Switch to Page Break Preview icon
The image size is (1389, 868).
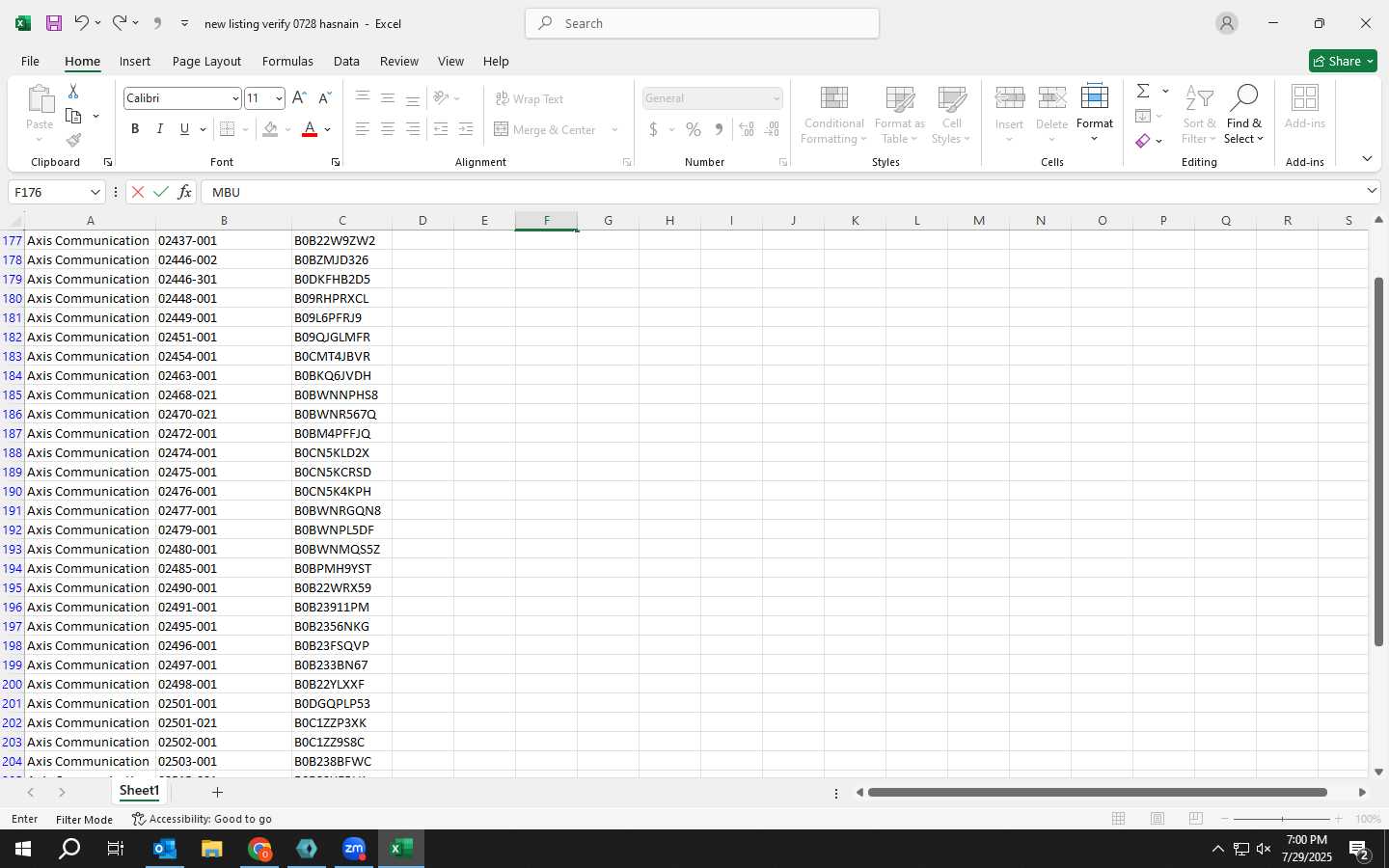1196,819
